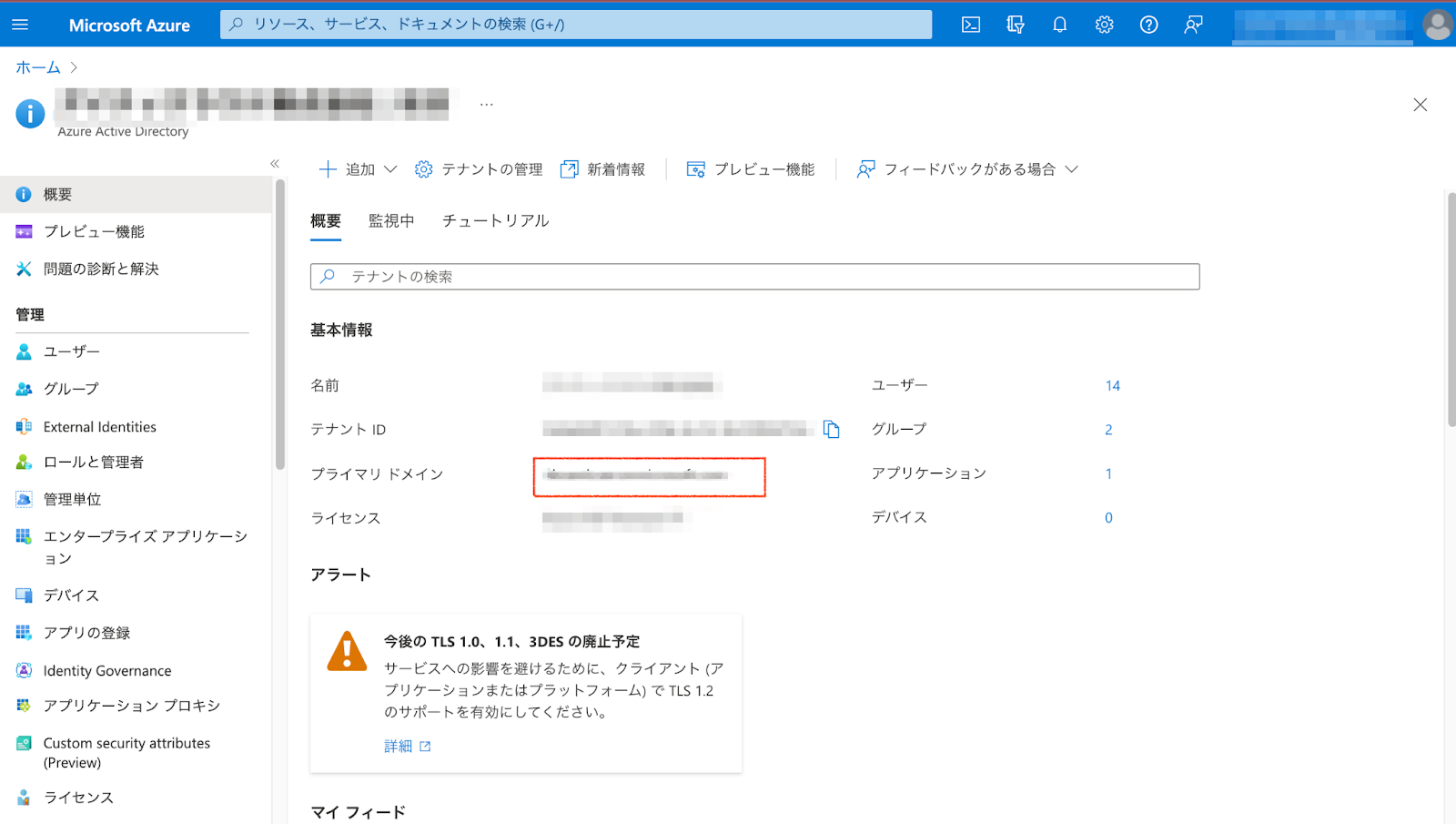This screenshot has height=824, width=1456.
Task: Click テナントの管理 toolbar button
Action: pyautogui.click(x=479, y=169)
